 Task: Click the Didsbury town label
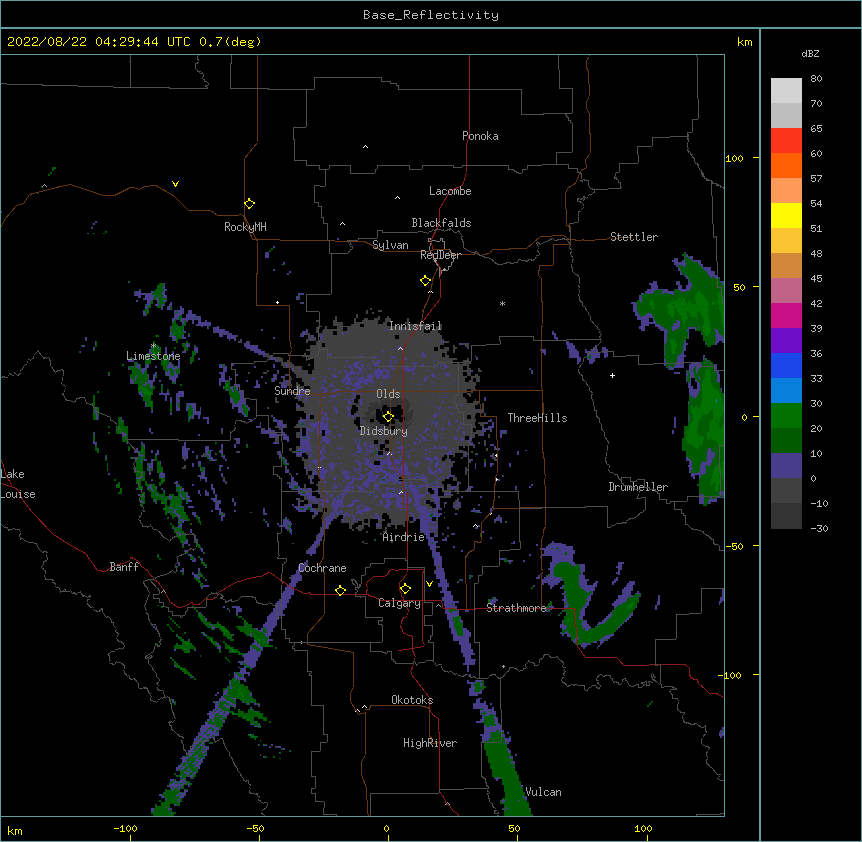[x=384, y=431]
